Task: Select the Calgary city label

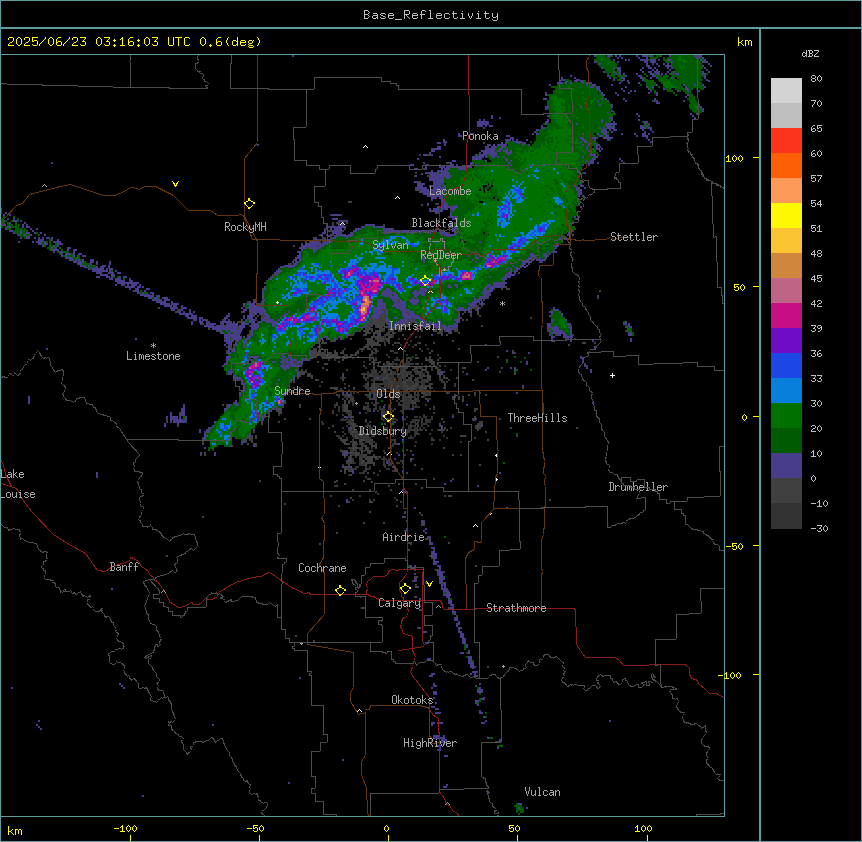Action: [x=400, y=603]
